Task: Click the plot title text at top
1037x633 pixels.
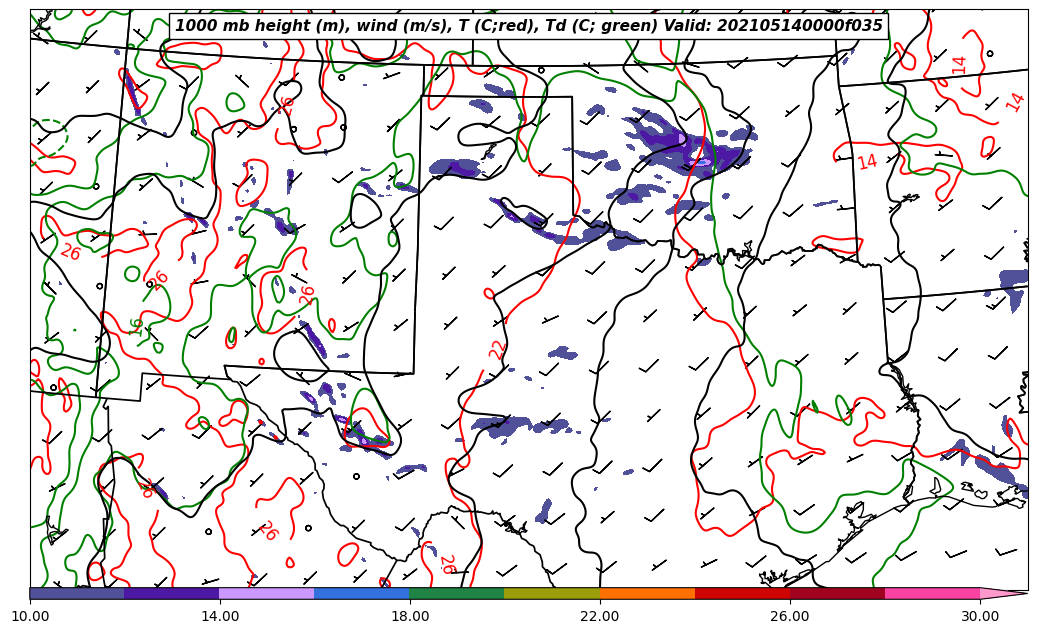Action: [x=528, y=26]
